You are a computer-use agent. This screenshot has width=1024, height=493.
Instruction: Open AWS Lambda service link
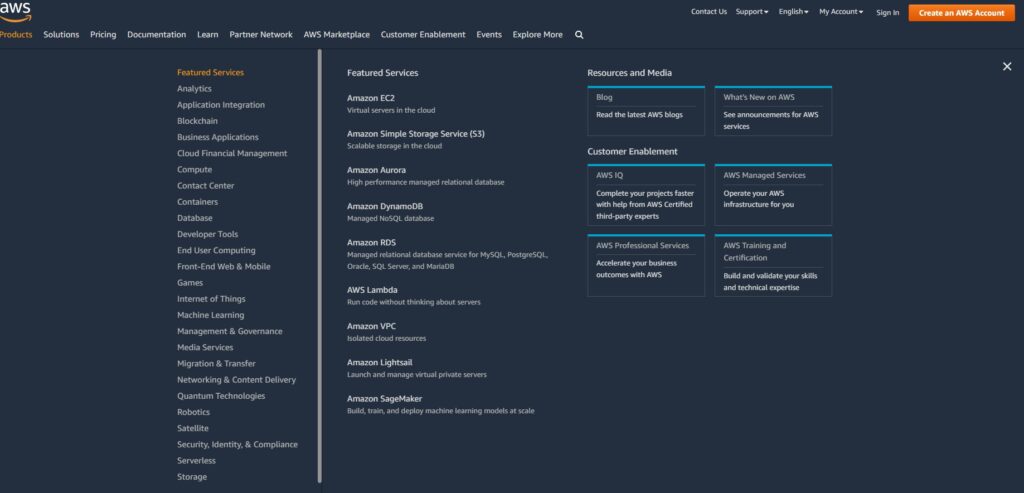click(372, 290)
